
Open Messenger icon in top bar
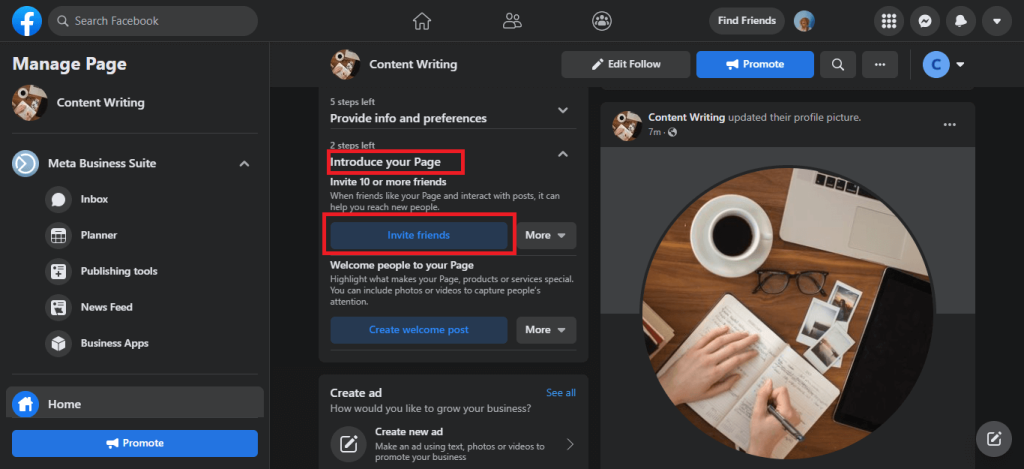[x=925, y=21]
